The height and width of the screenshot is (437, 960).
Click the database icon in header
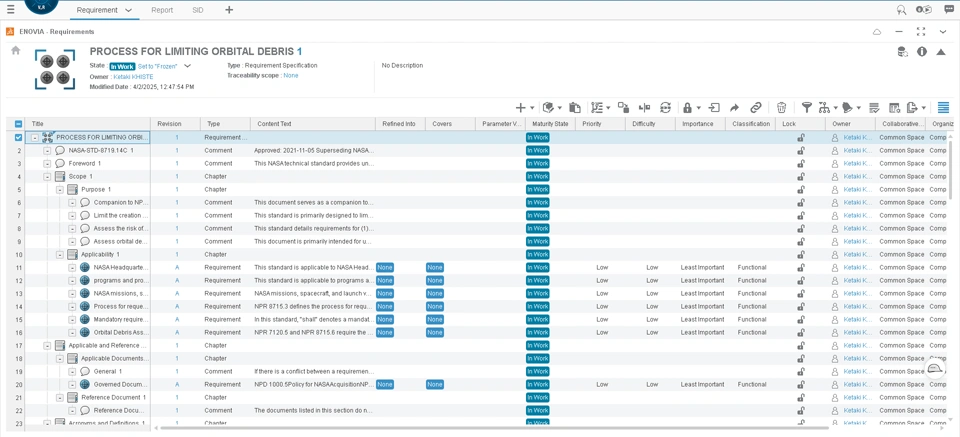tap(902, 52)
